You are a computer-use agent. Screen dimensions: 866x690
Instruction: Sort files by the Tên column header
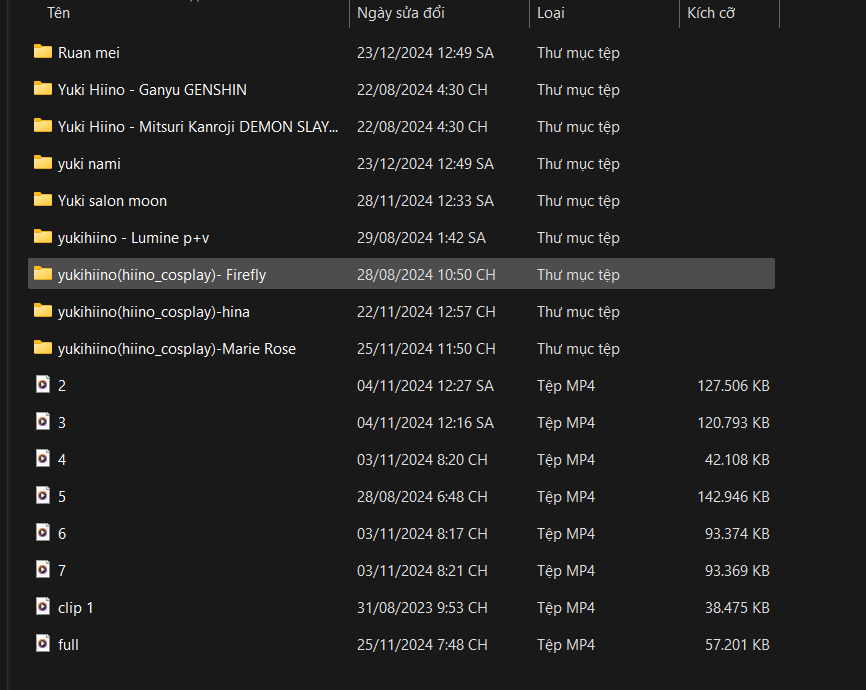tap(59, 13)
